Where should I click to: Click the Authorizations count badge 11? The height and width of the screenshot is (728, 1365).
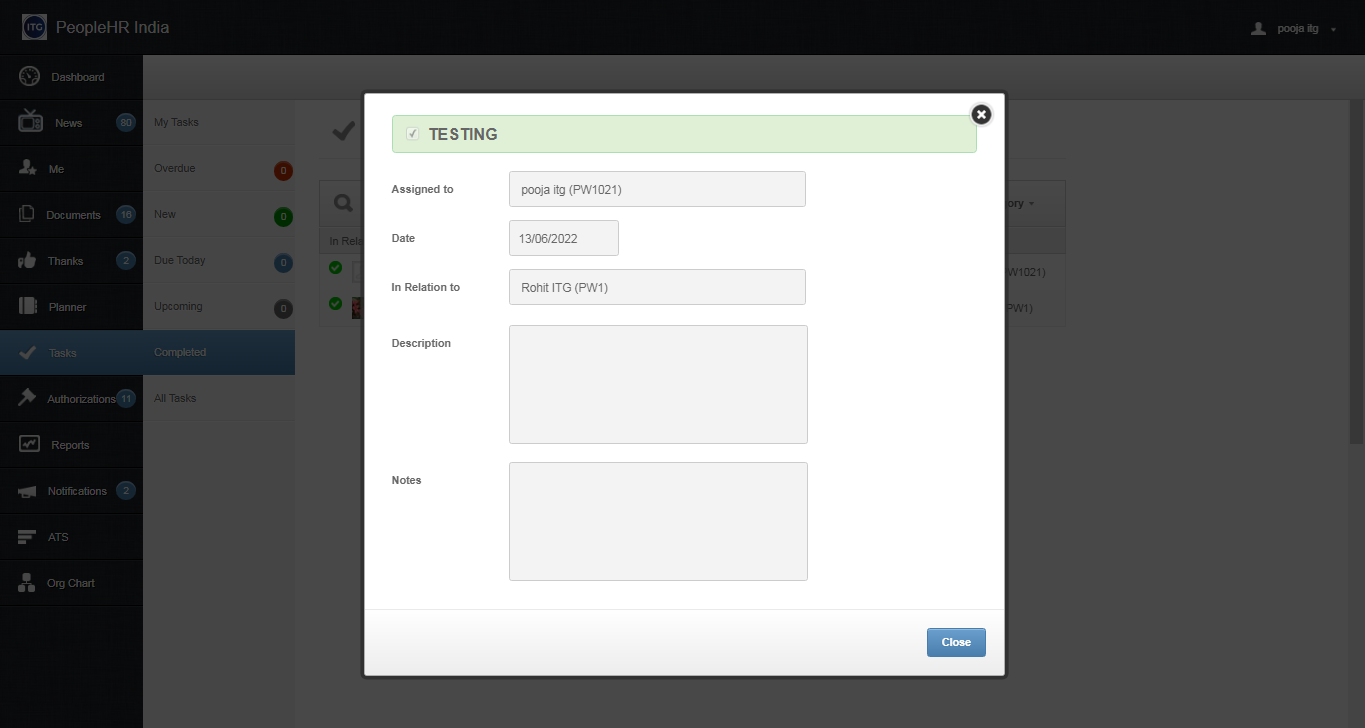pos(126,399)
